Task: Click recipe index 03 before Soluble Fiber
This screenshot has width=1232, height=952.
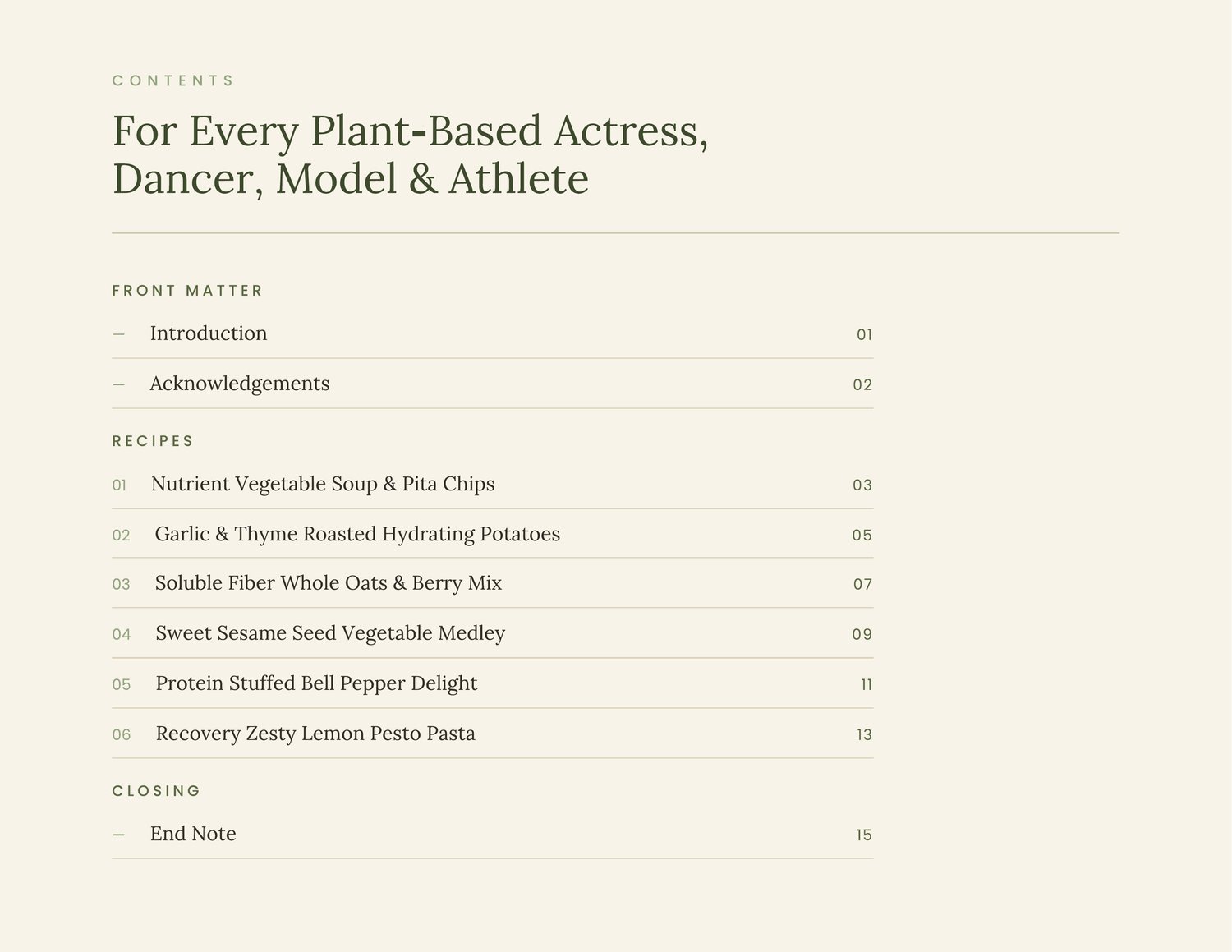Action: pyautogui.click(x=122, y=584)
